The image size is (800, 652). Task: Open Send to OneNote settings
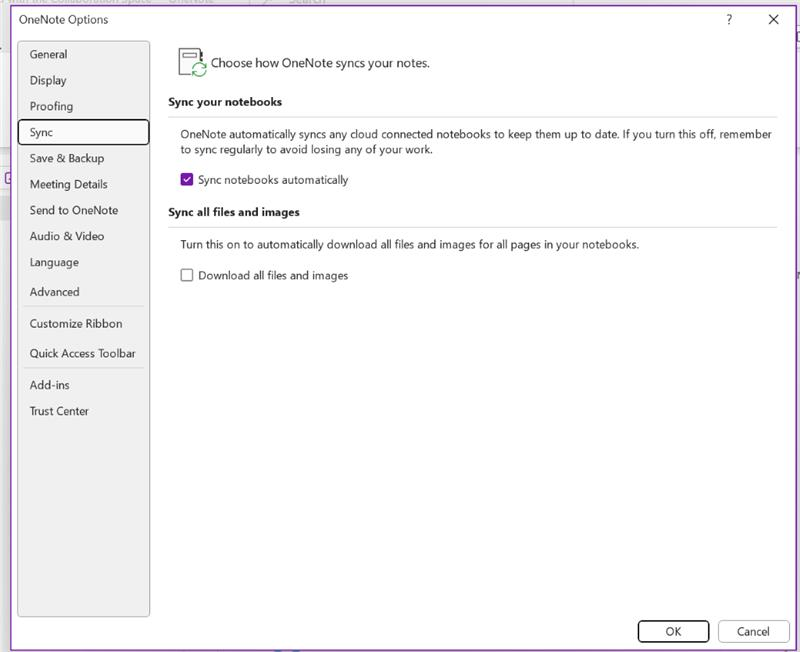click(84, 210)
